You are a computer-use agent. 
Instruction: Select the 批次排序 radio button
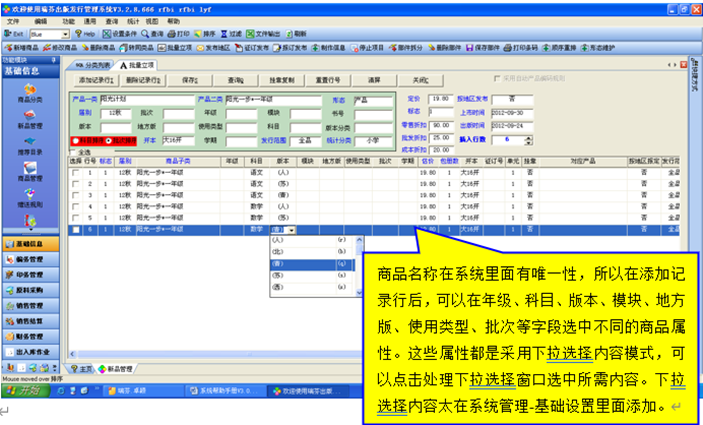pyautogui.click(x=108, y=141)
